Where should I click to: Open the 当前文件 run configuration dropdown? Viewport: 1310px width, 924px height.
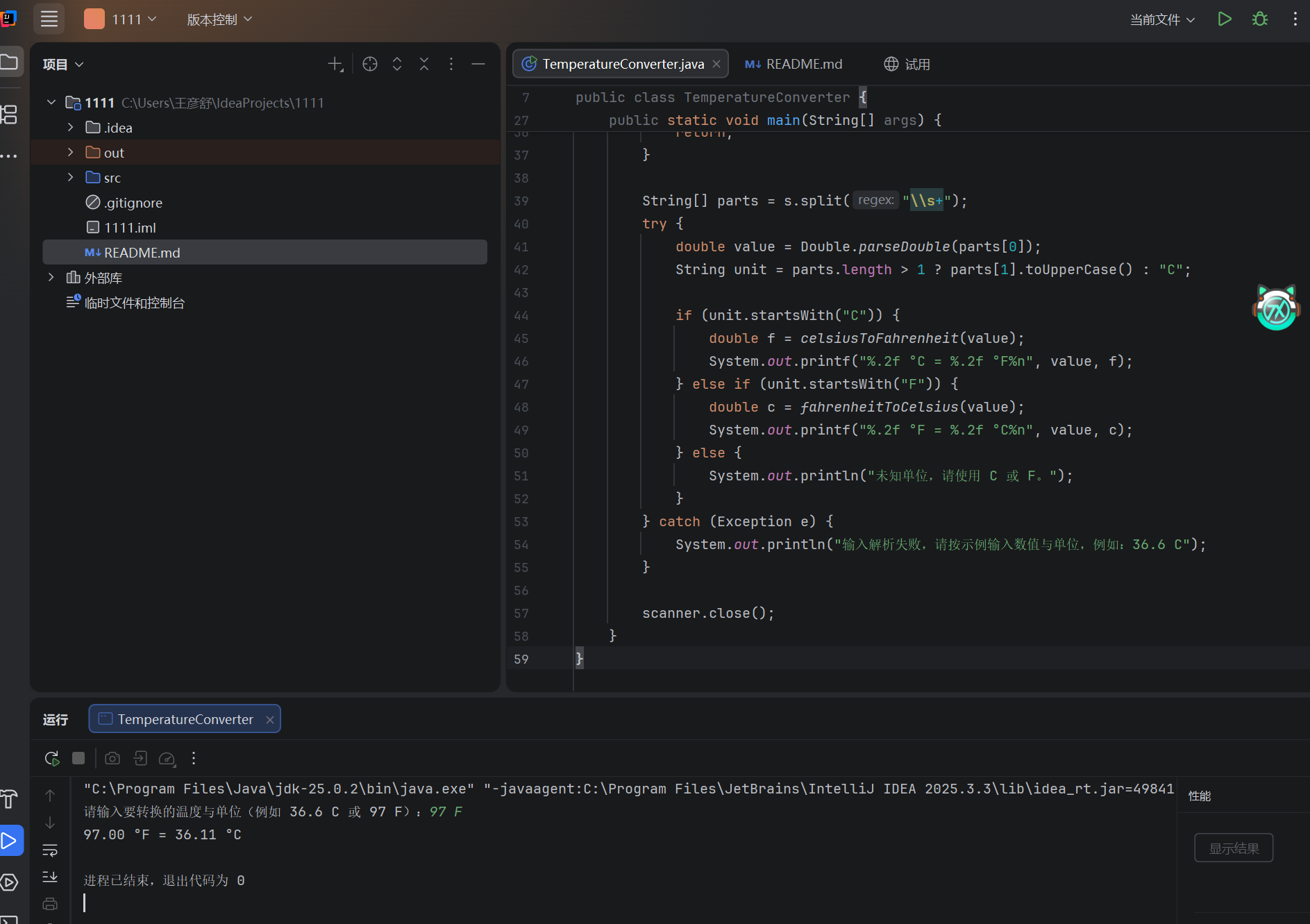1162,19
